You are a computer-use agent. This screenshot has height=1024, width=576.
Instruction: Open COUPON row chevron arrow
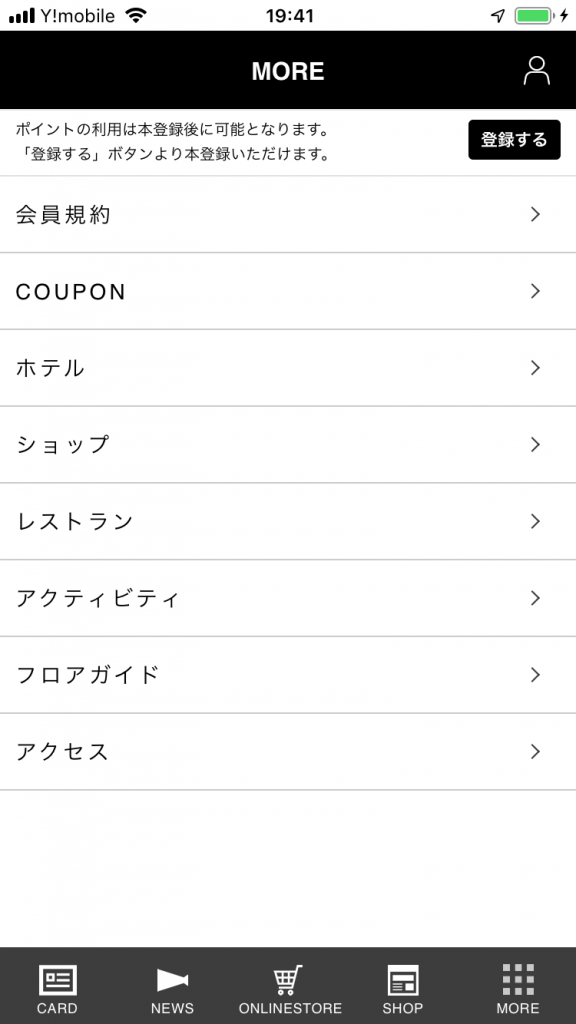pyautogui.click(x=536, y=291)
